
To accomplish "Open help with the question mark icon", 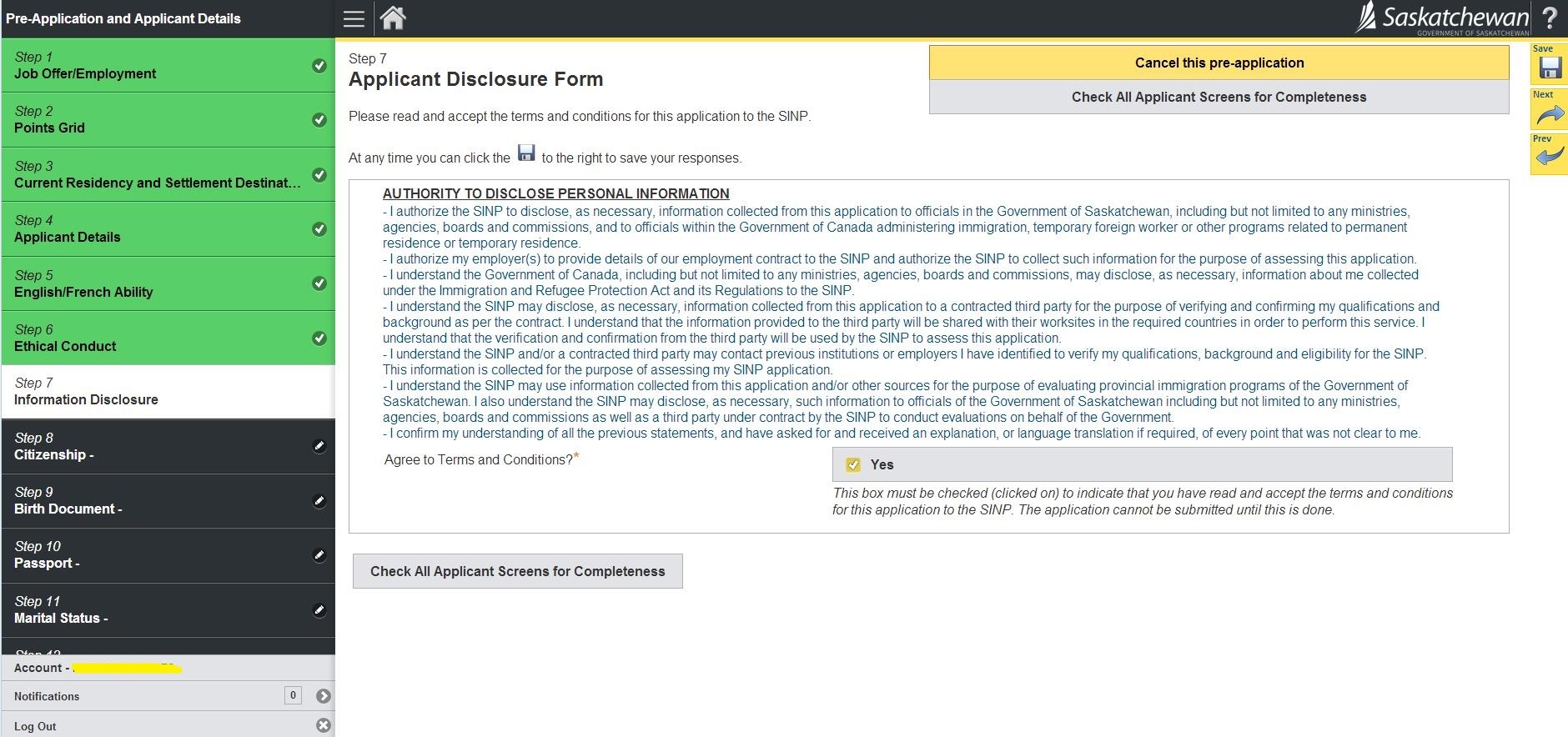I will [1550, 18].
